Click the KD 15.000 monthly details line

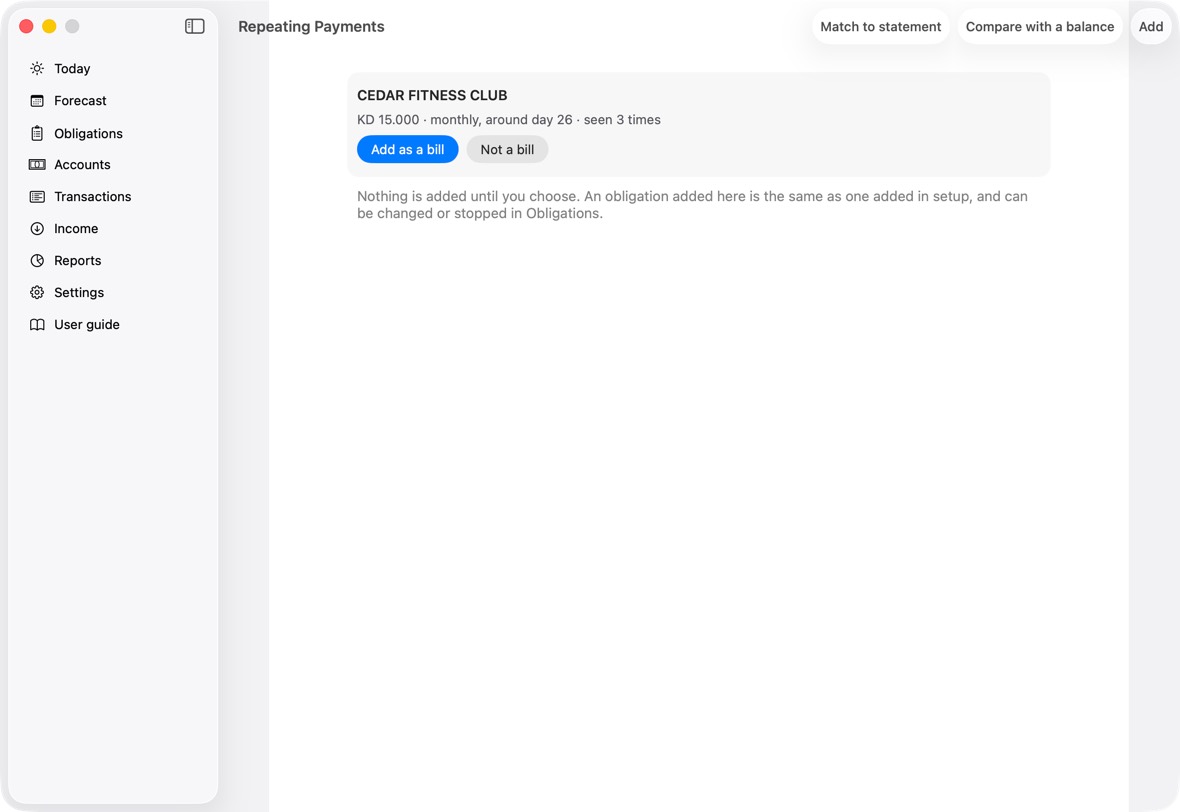[509, 120]
